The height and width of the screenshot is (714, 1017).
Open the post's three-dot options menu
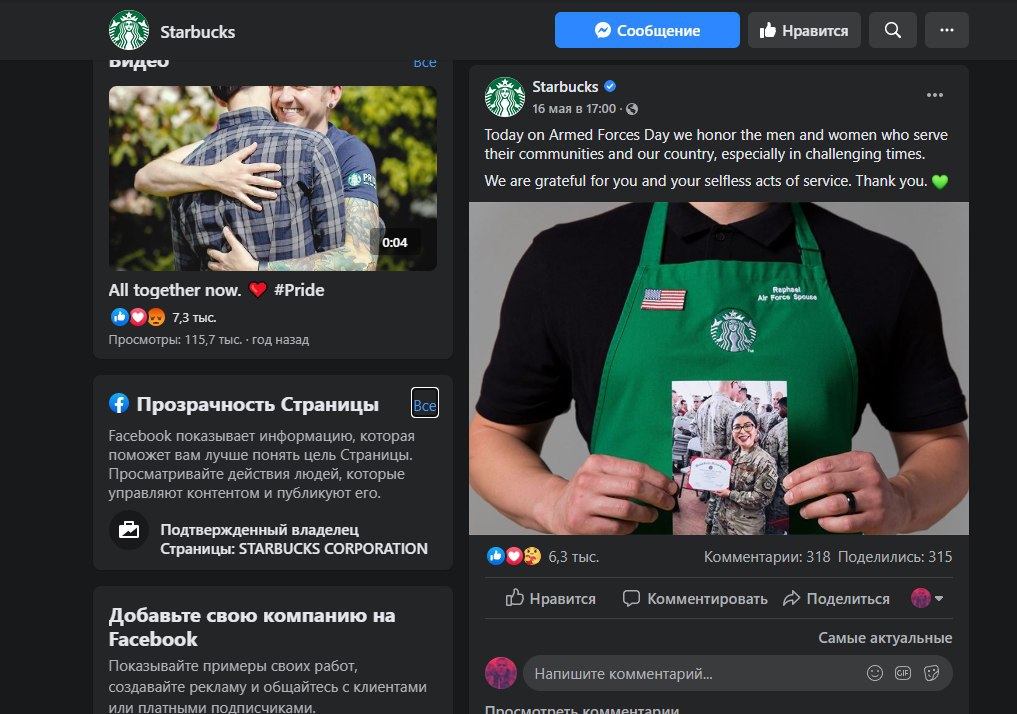[935, 95]
